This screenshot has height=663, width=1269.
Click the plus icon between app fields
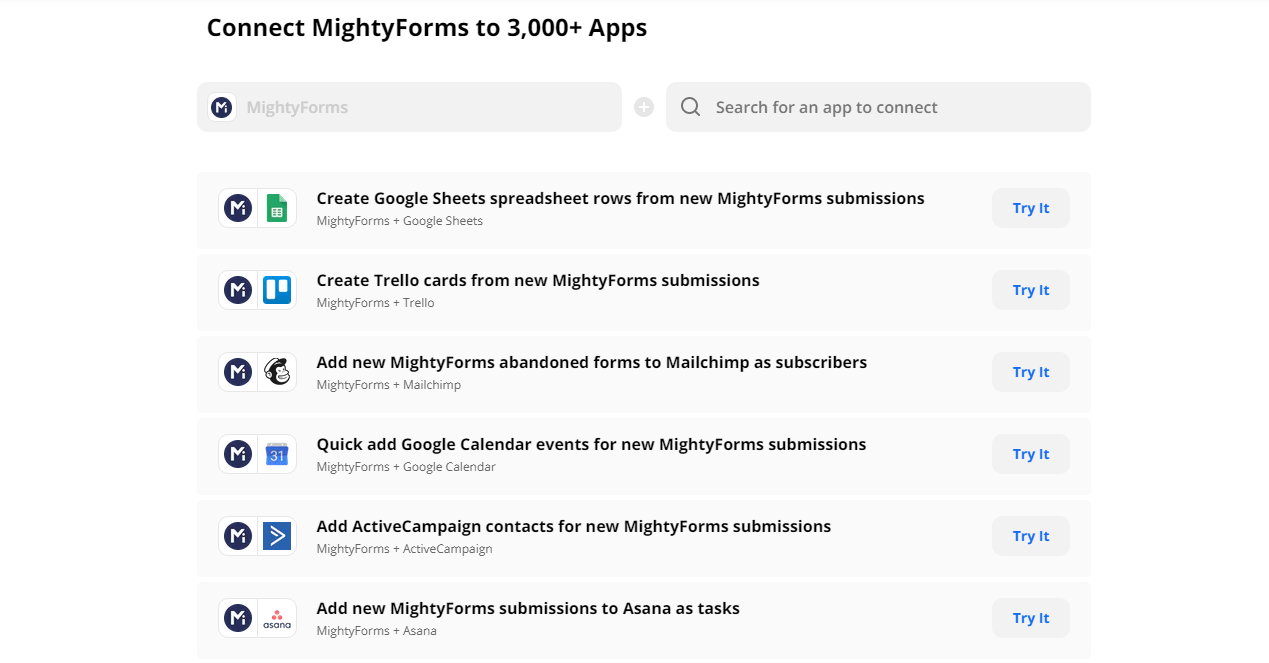click(x=644, y=107)
